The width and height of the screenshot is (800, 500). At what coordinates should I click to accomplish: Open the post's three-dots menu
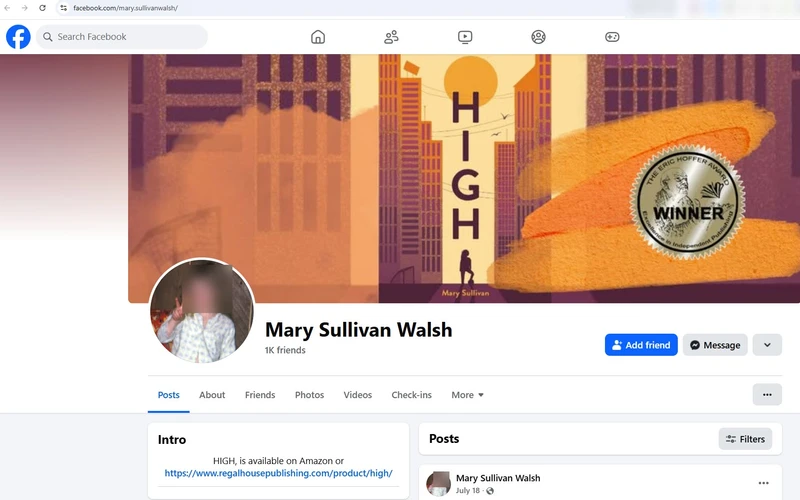click(x=764, y=483)
